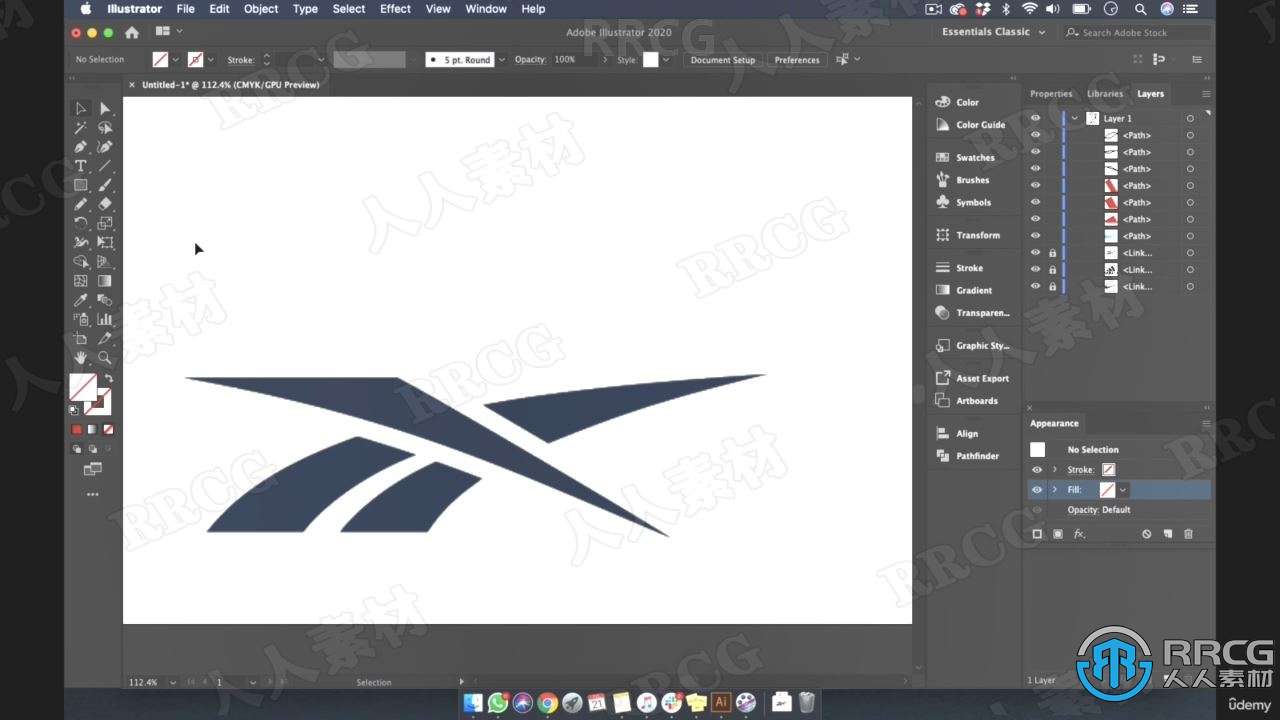Set paint mode to Gradient in toolbar
The image size is (1280, 720).
click(92, 429)
